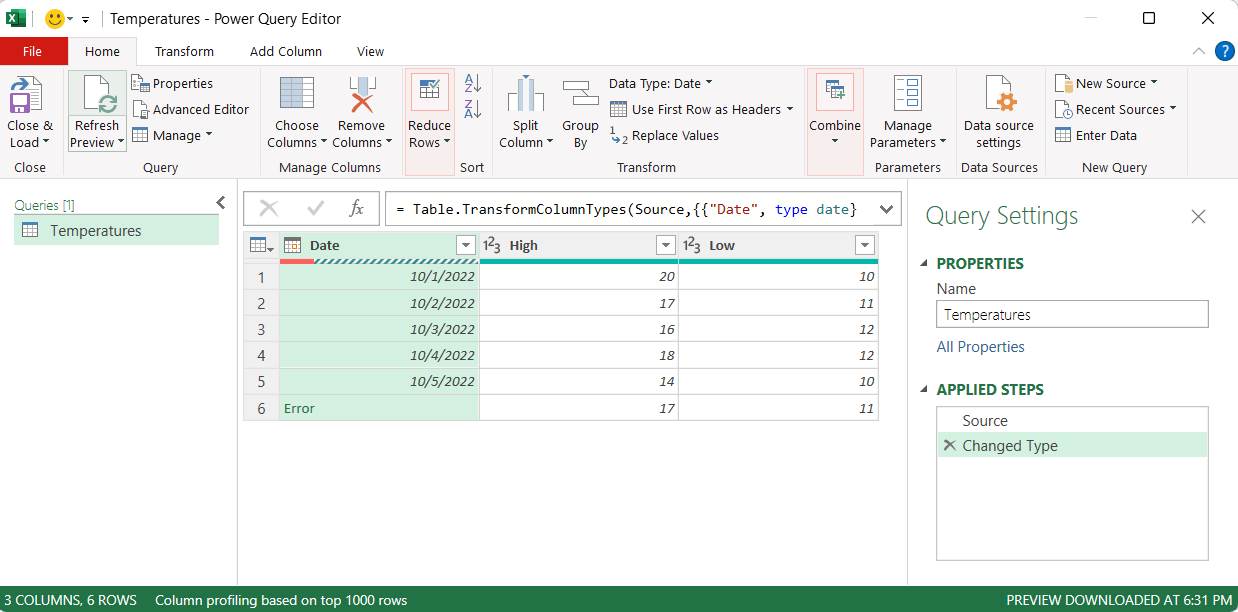
Task: Open the Date column filter dropdown
Action: pyautogui.click(x=465, y=245)
